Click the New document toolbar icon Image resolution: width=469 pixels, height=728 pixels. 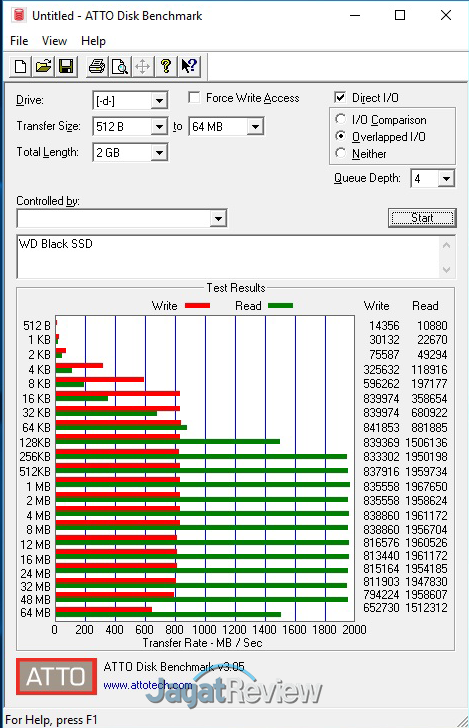pos(20,66)
